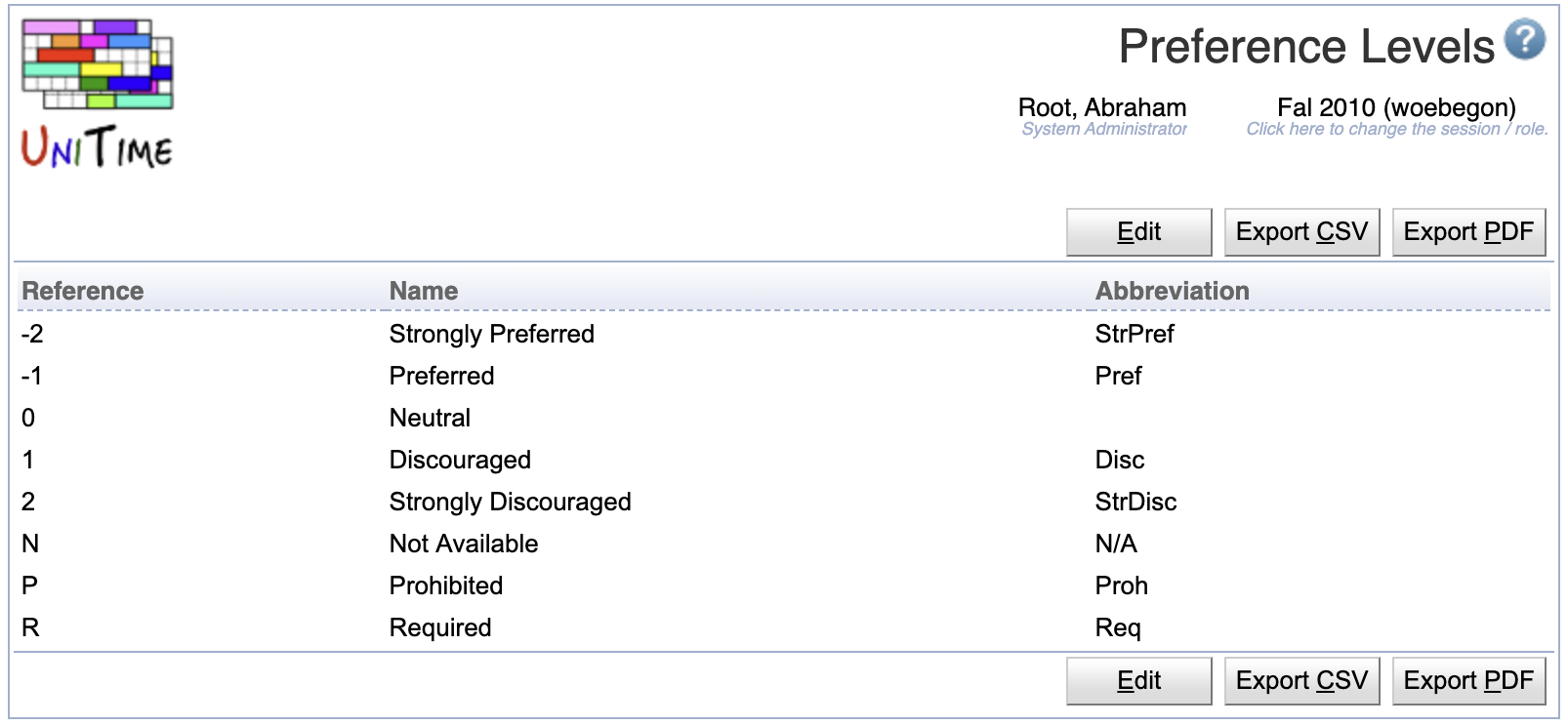Sort by the Reference column header
Viewport: 1568px width, 726px height.
83,291
